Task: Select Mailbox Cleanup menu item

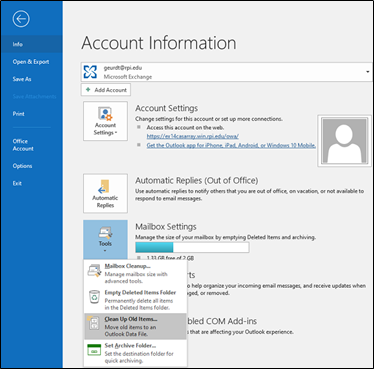Action: (x=135, y=273)
